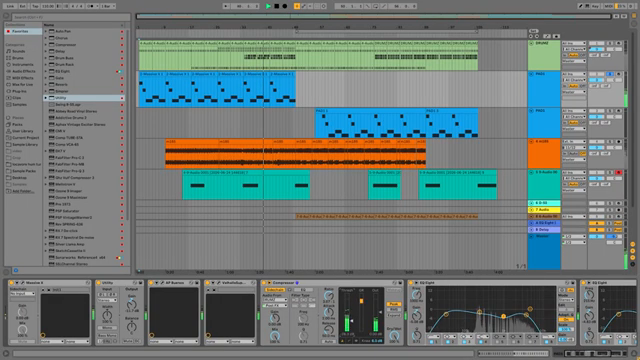Click Compressor Dry/Wet knob
This screenshot has width=640, height=360.
(x=394, y=336)
